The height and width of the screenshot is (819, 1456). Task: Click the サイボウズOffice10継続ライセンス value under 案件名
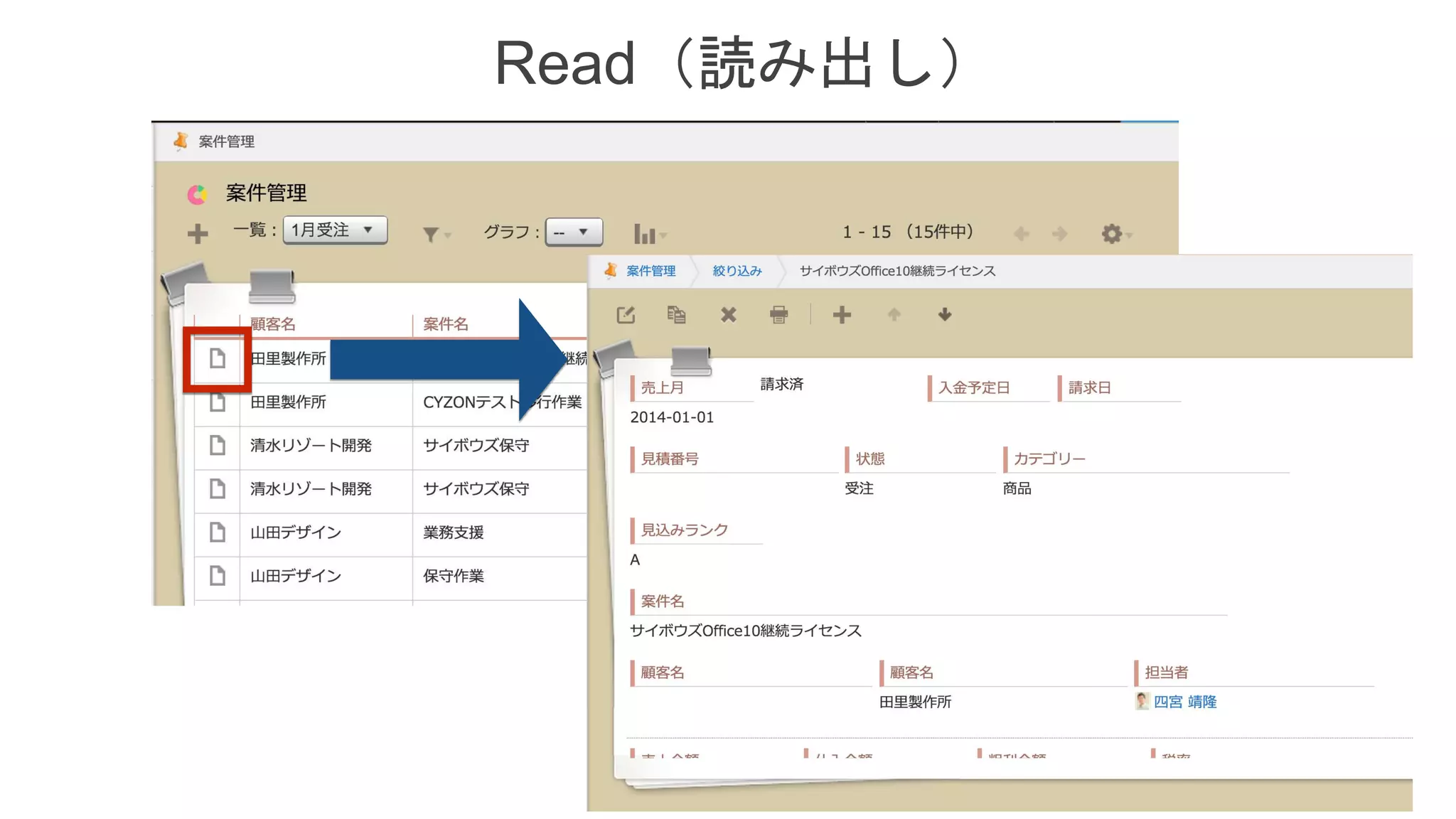(x=746, y=631)
